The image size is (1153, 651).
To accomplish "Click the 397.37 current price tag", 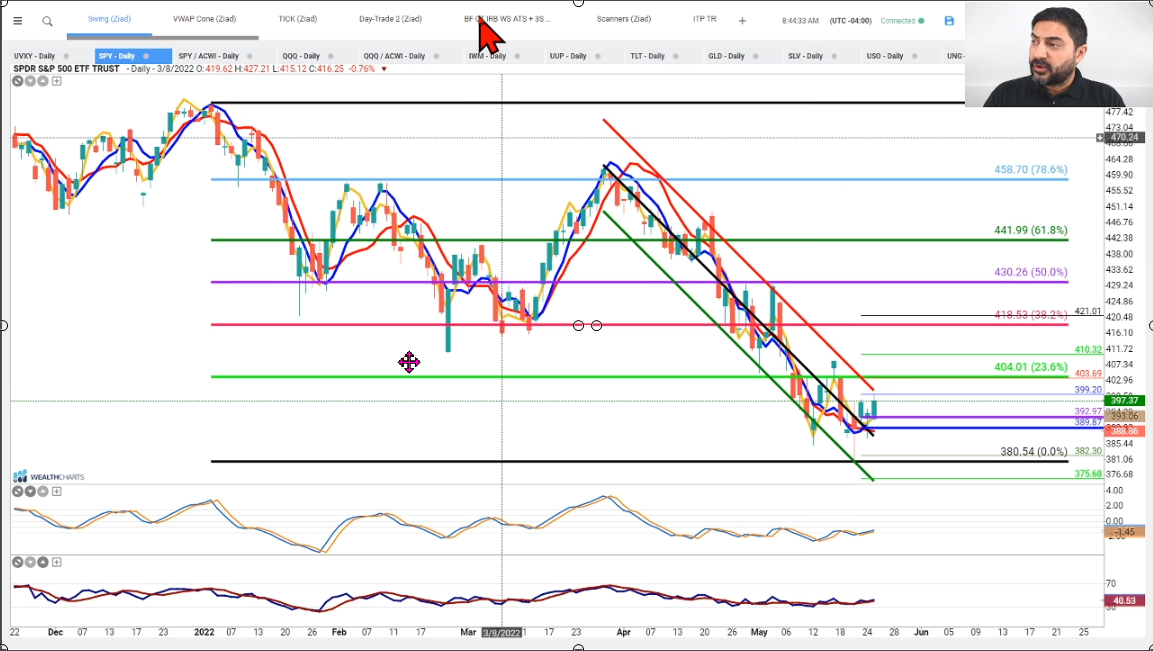I will coord(1125,401).
